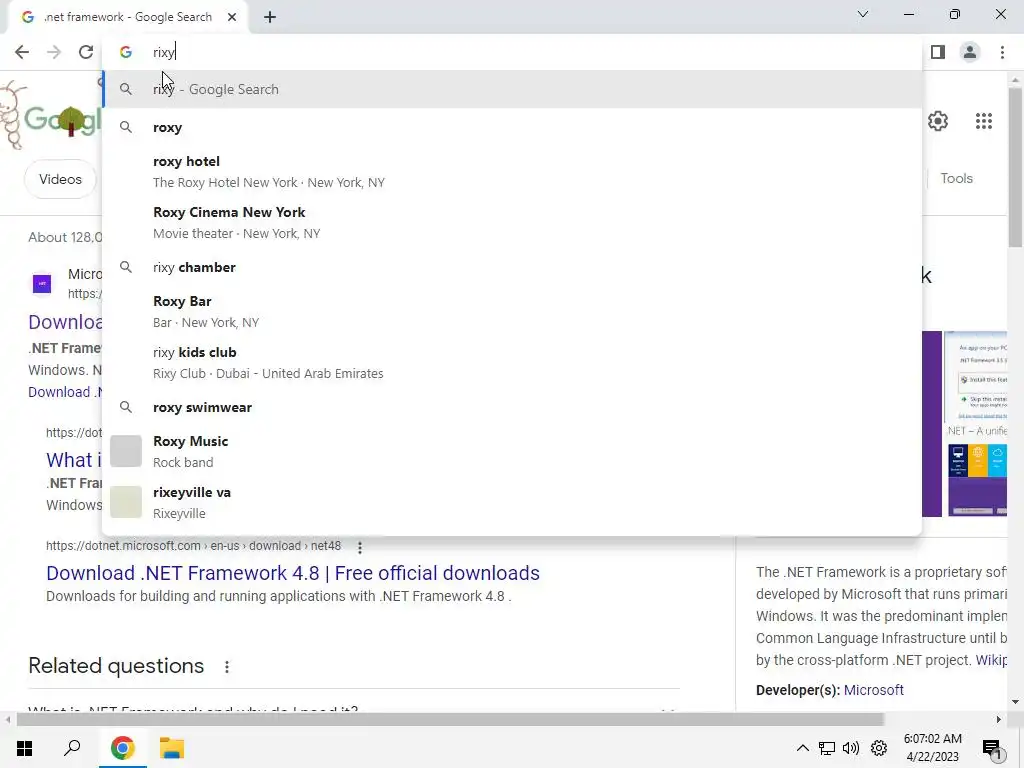Open Windows taskbar search
Screen dimensions: 1024x768
(72, 748)
